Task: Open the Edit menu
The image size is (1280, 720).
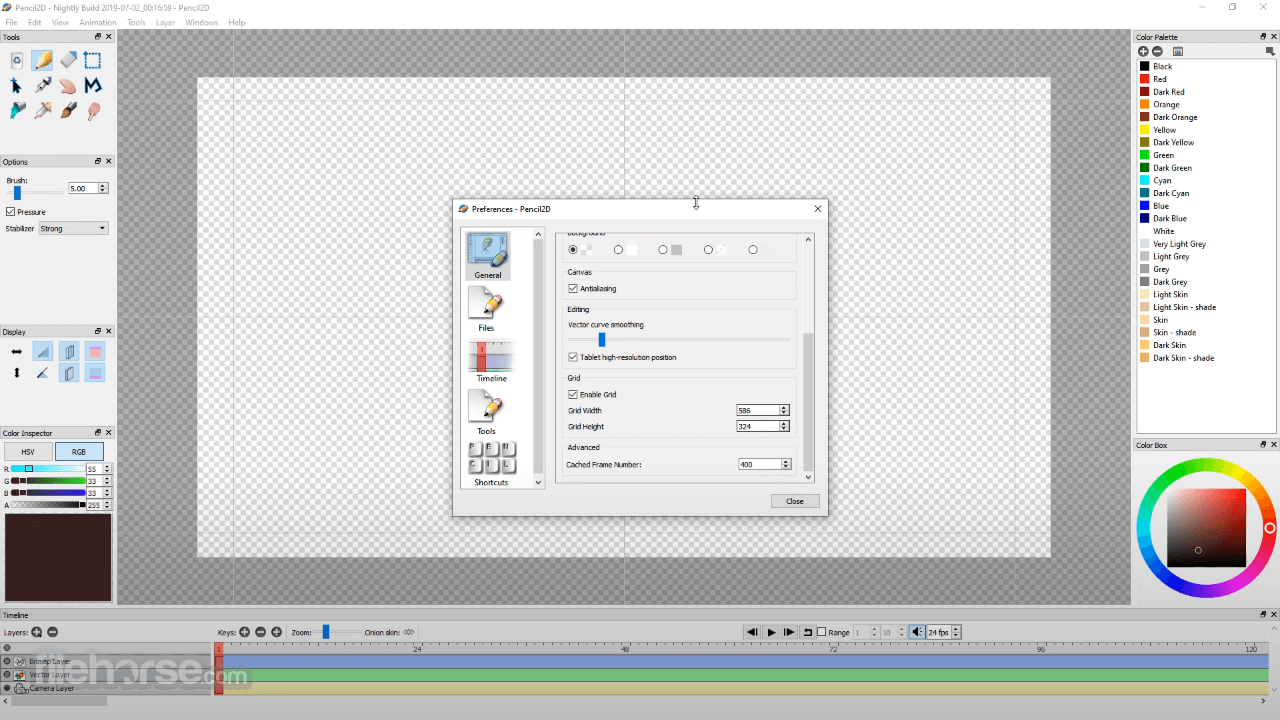Action: (35, 22)
